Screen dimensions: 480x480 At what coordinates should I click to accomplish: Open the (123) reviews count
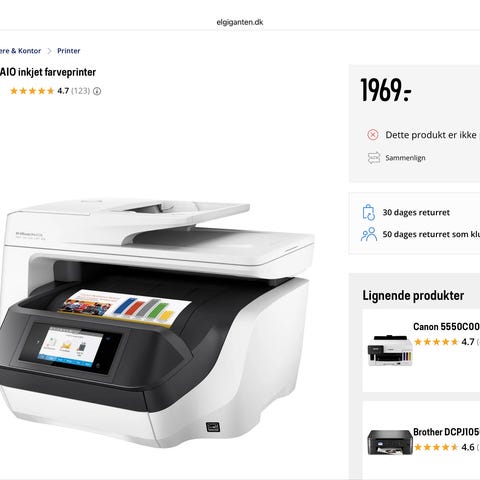81,91
